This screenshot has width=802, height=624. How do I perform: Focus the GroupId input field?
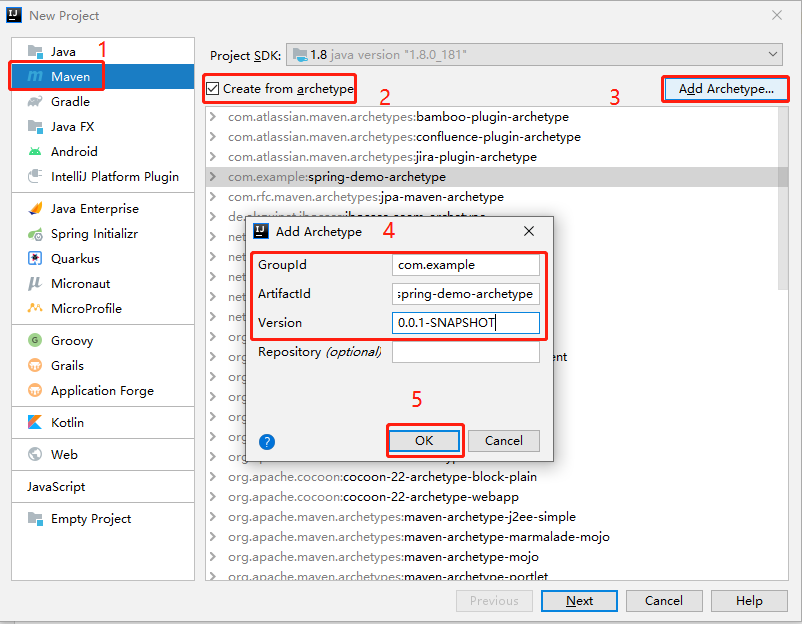pyautogui.click(x=465, y=265)
